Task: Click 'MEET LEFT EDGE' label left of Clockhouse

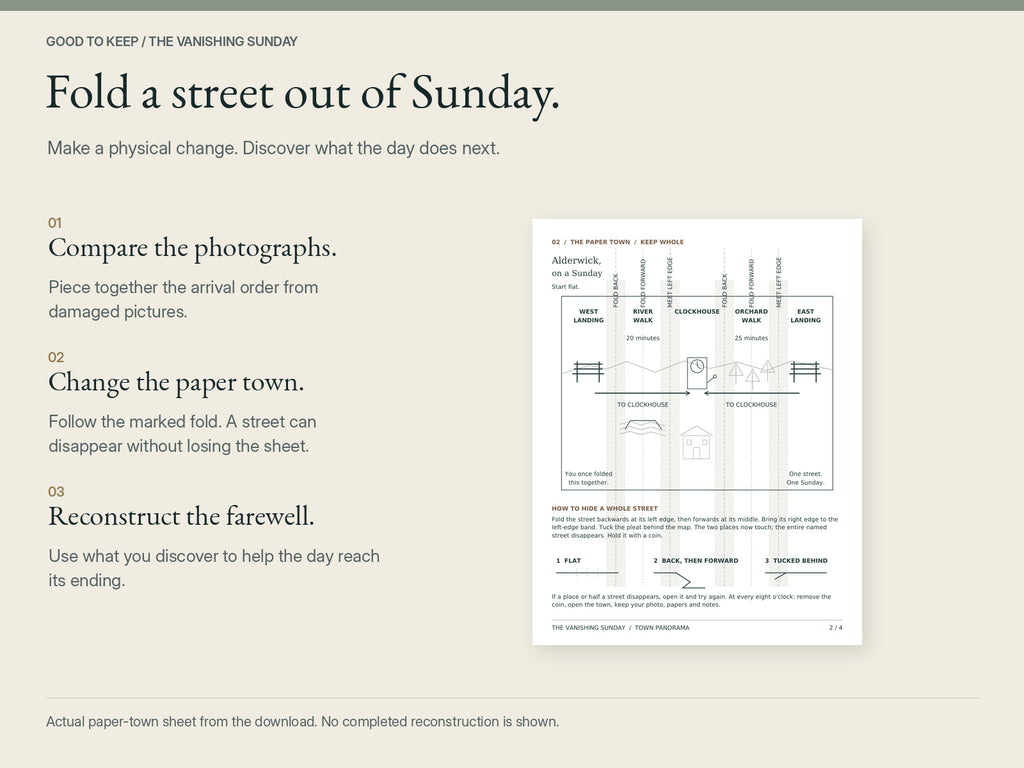Action: tap(669, 282)
